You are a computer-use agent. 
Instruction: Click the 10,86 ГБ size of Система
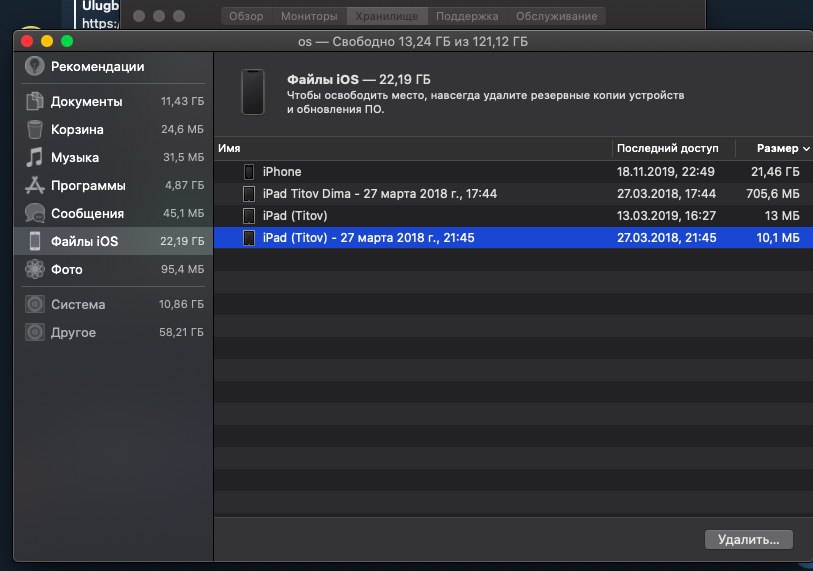[181, 304]
